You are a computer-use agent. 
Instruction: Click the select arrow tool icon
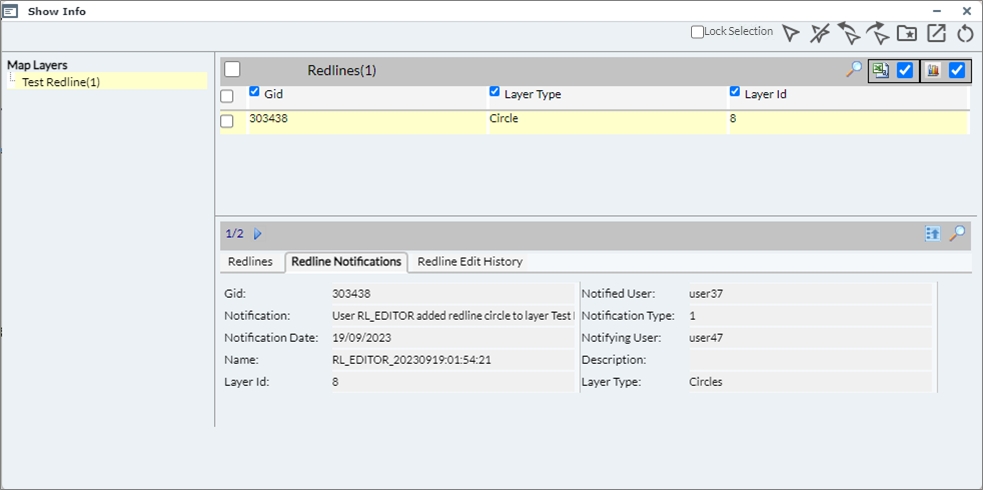(x=791, y=34)
